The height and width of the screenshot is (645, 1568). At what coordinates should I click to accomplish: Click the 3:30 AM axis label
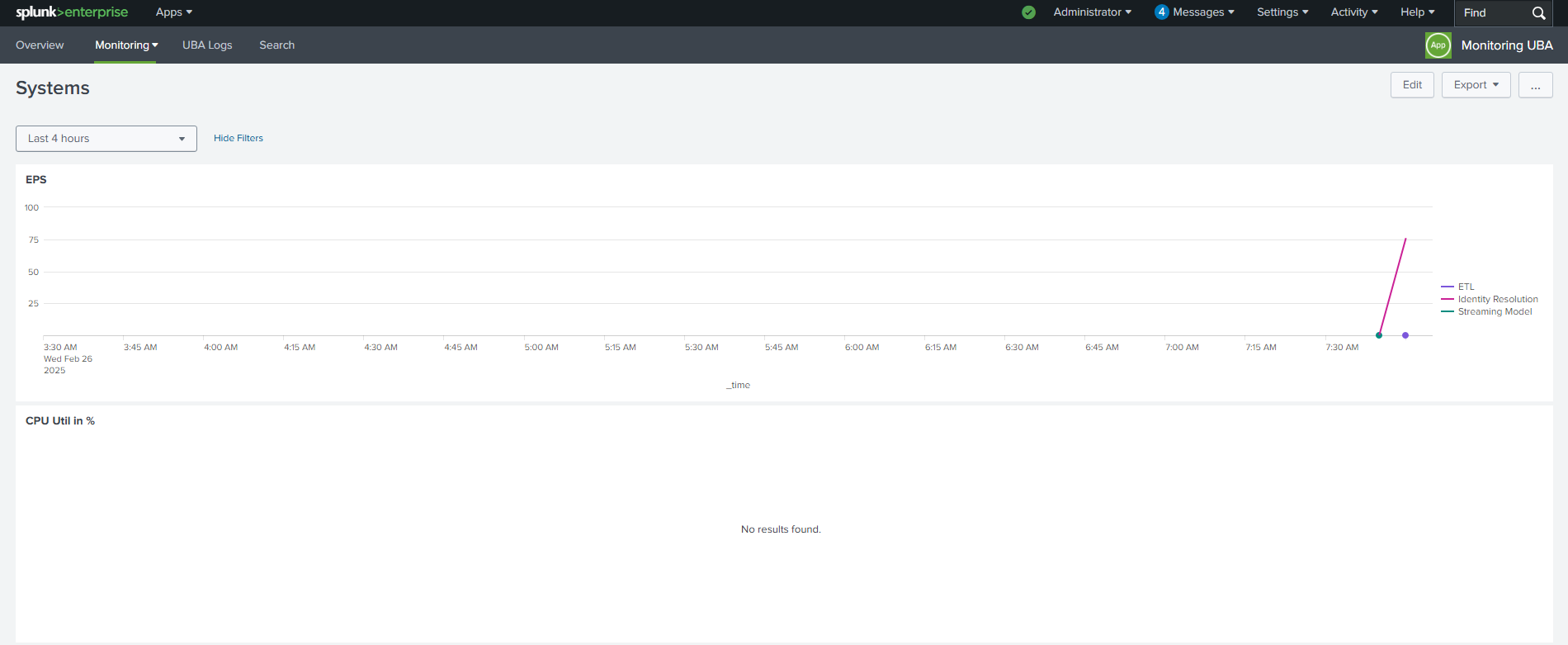coord(60,348)
